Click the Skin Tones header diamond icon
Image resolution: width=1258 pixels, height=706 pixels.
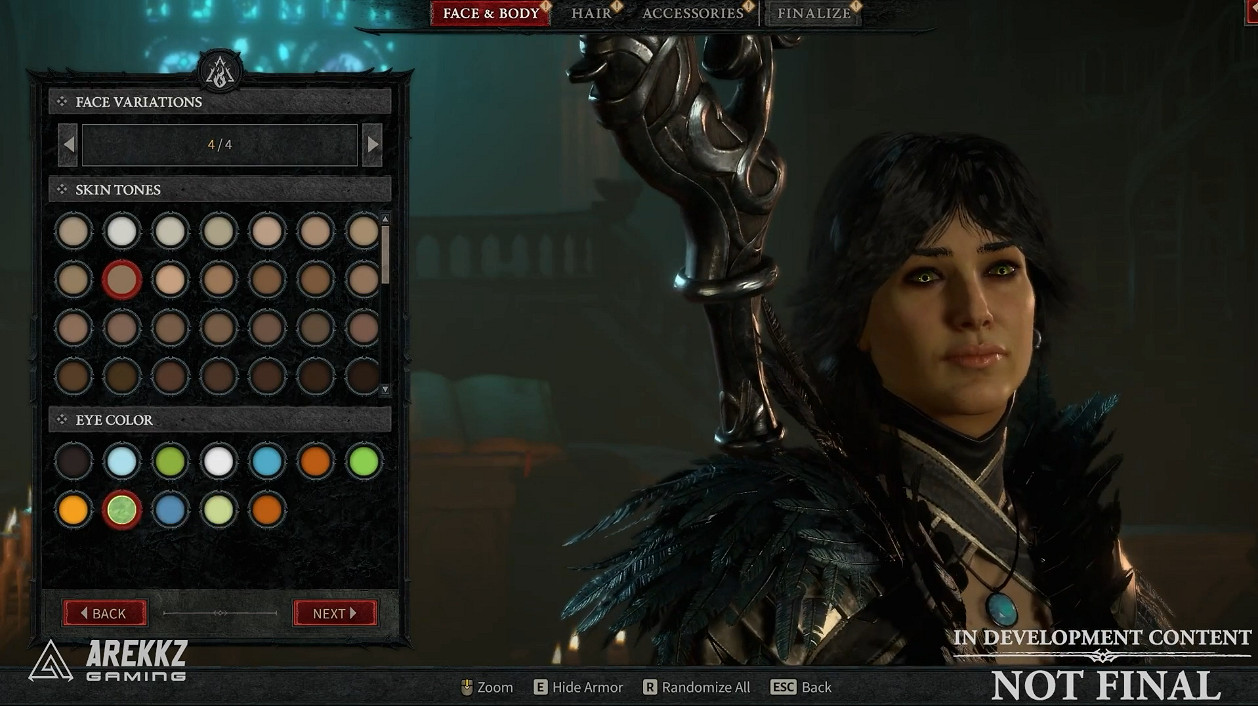pyautogui.click(x=62, y=190)
